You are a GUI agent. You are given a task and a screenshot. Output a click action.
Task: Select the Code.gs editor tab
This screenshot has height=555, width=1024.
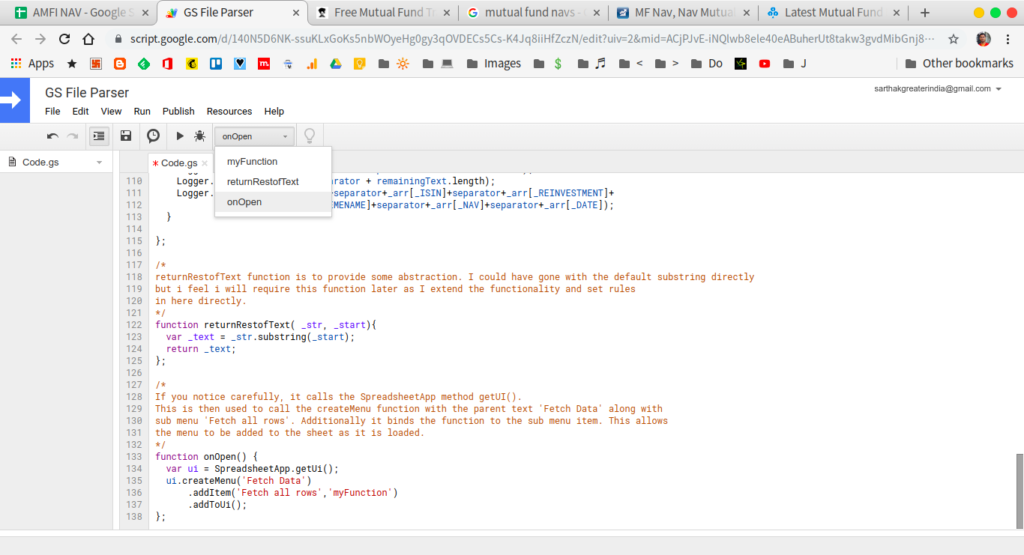[x=177, y=163]
